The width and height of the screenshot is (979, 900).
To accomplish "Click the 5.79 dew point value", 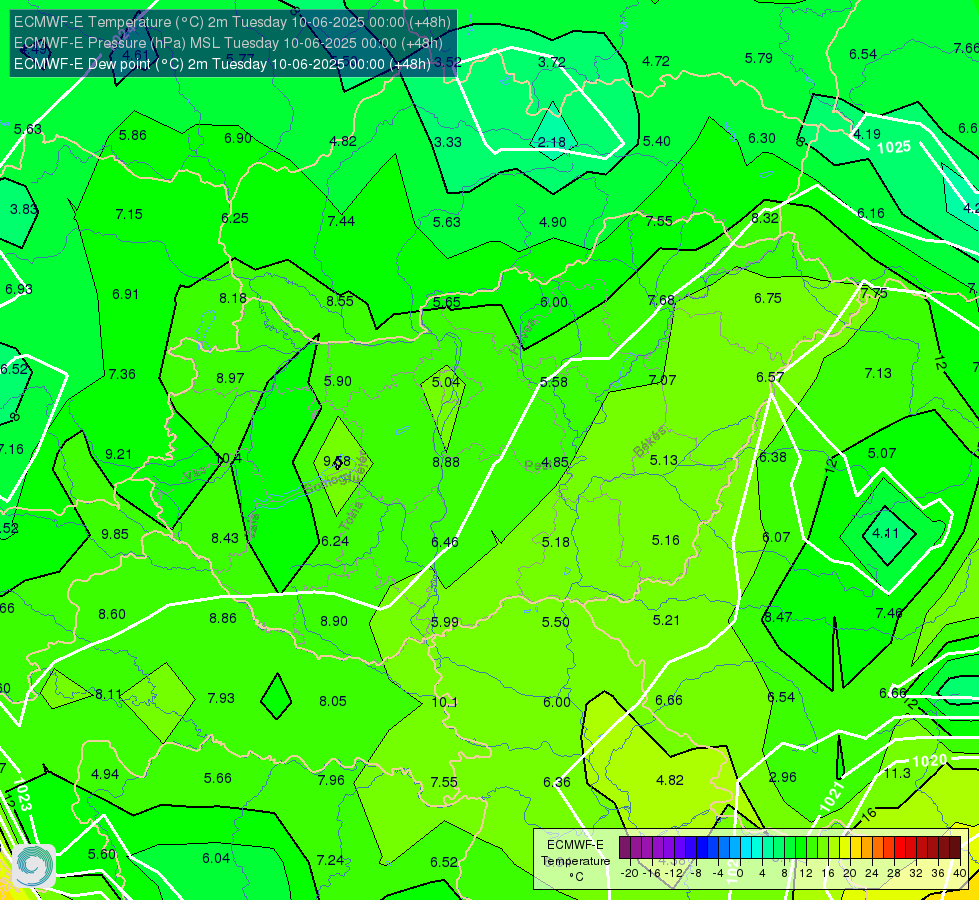I will pos(759,58).
